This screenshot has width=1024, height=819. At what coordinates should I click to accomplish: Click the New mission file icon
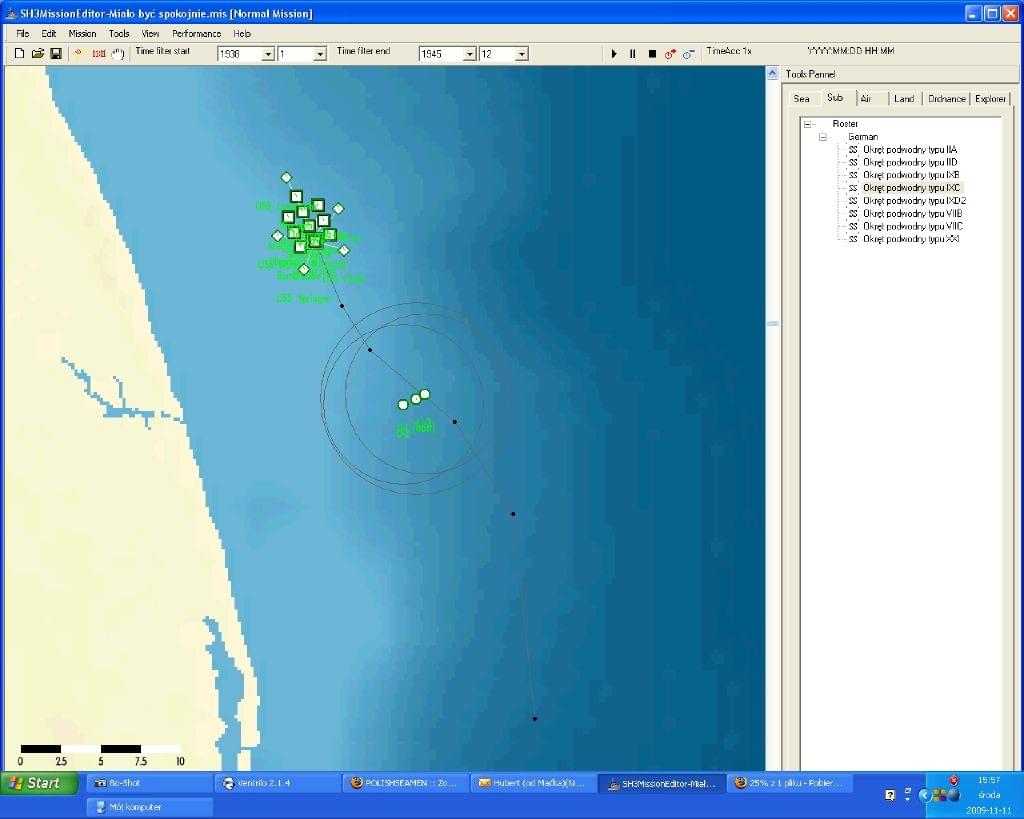pyautogui.click(x=19, y=54)
